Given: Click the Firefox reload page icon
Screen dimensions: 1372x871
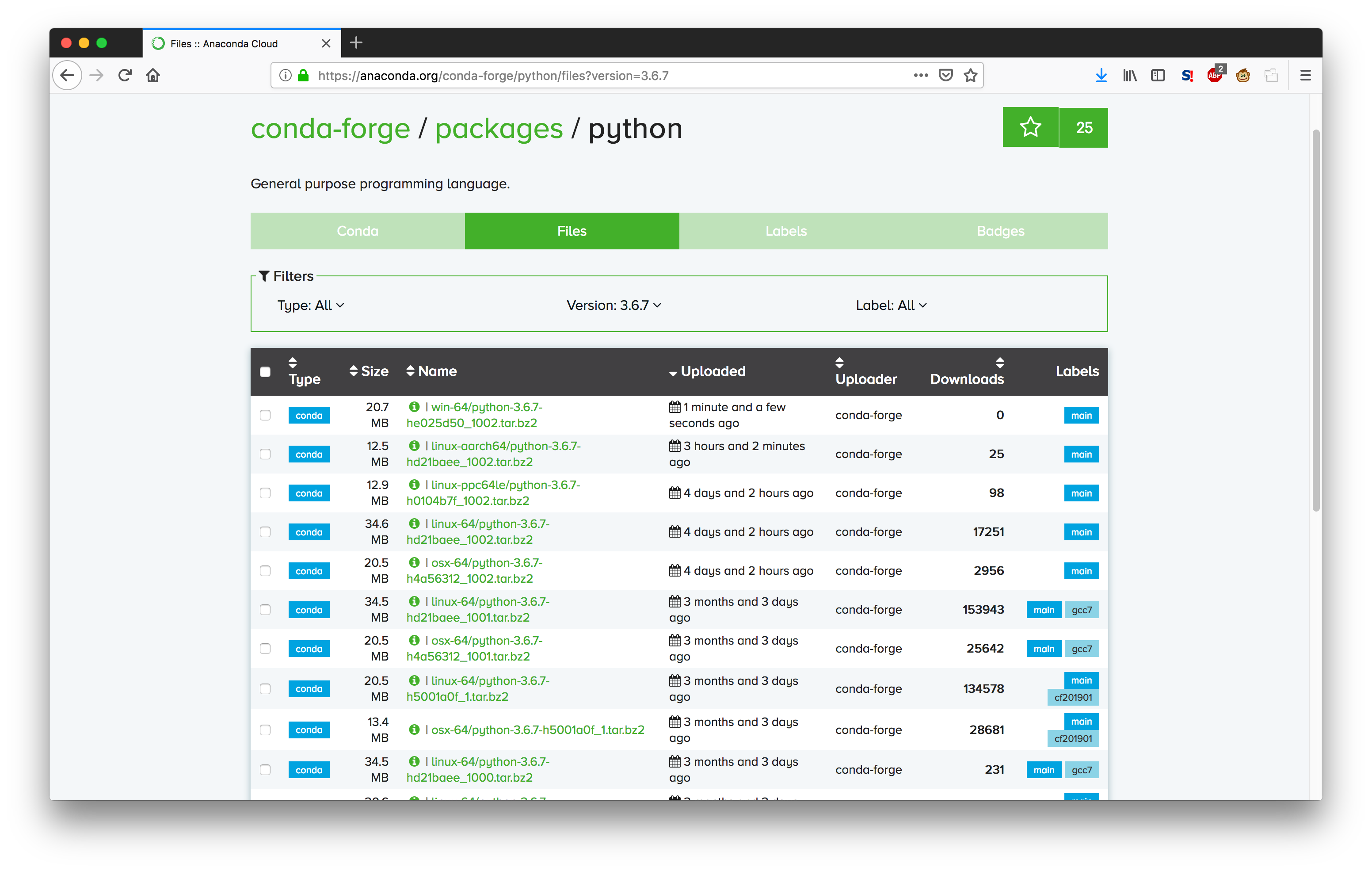Looking at the screenshot, I should (x=126, y=75).
